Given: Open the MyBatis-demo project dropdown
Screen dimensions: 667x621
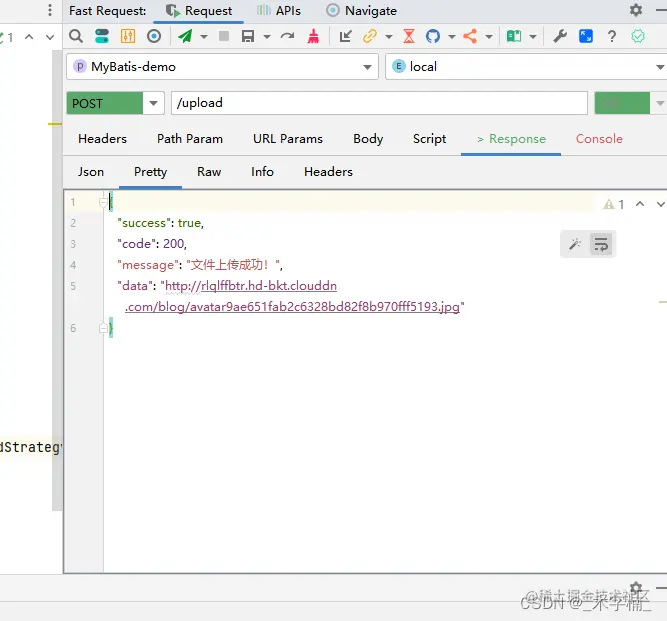Looking at the screenshot, I should [x=222, y=67].
